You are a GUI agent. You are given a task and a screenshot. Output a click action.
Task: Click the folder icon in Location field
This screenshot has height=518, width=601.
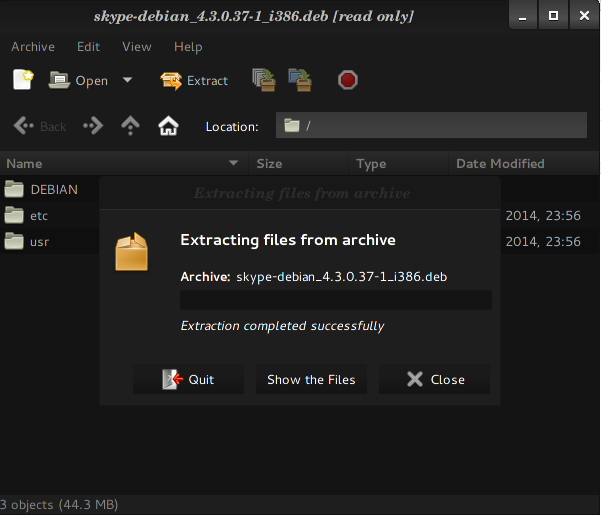pos(292,125)
